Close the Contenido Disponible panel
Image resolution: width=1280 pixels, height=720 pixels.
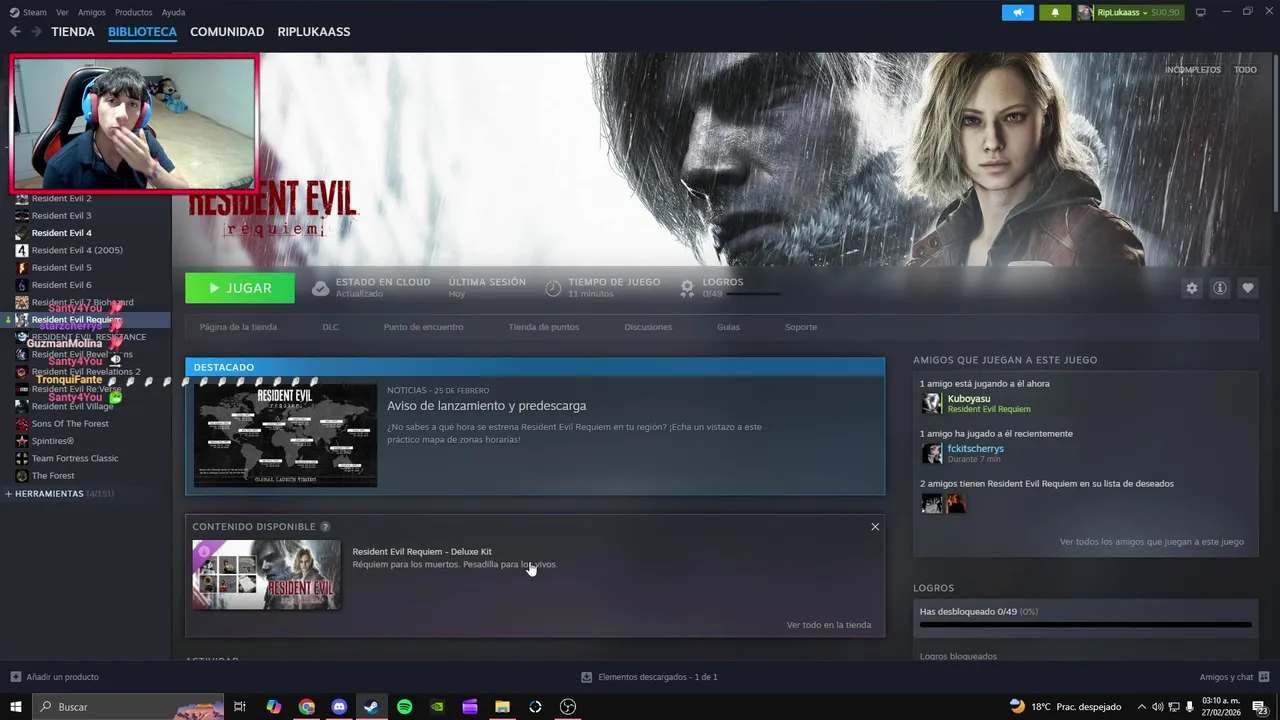click(x=875, y=527)
